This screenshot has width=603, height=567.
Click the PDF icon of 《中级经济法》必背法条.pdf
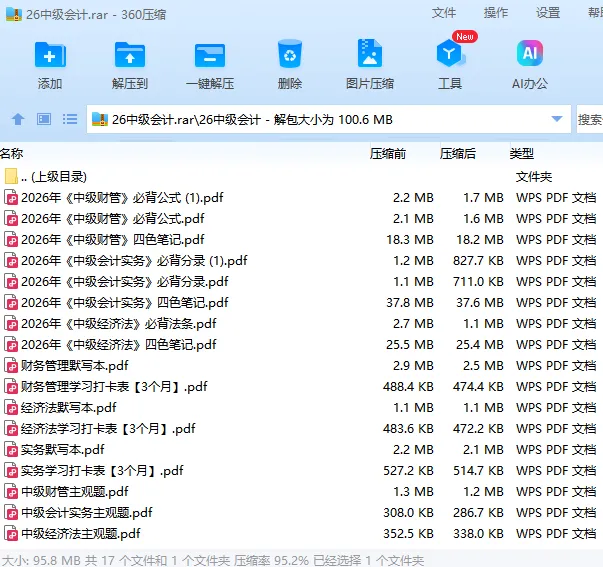(x=12, y=324)
